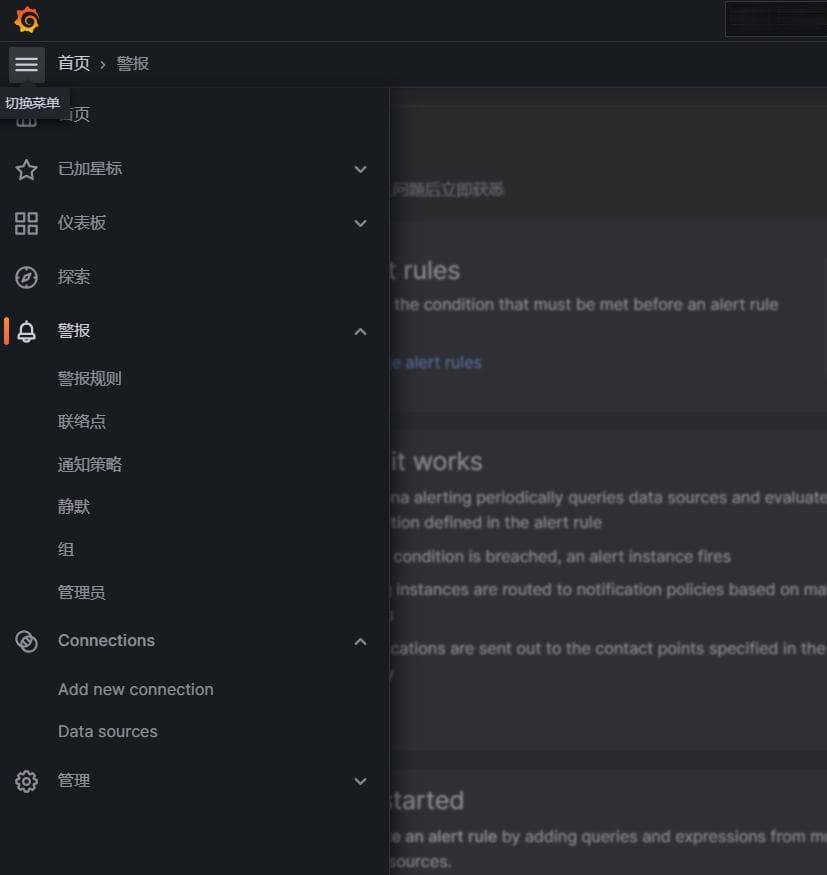The height and width of the screenshot is (875, 827).
Task: Click the administration gear icon
Action: pos(26,781)
